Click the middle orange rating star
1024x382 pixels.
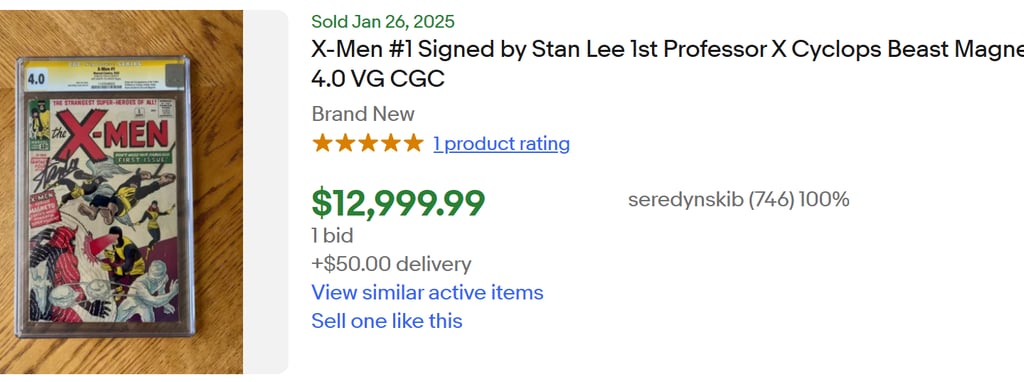(x=368, y=143)
